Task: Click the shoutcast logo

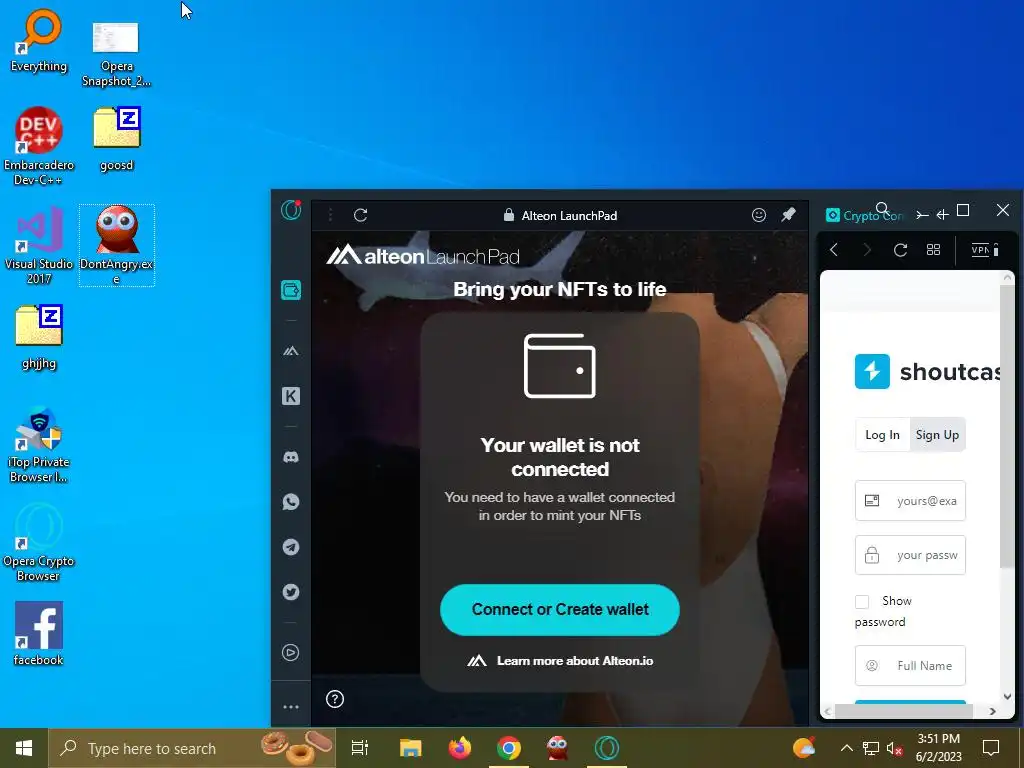Action: (x=927, y=372)
